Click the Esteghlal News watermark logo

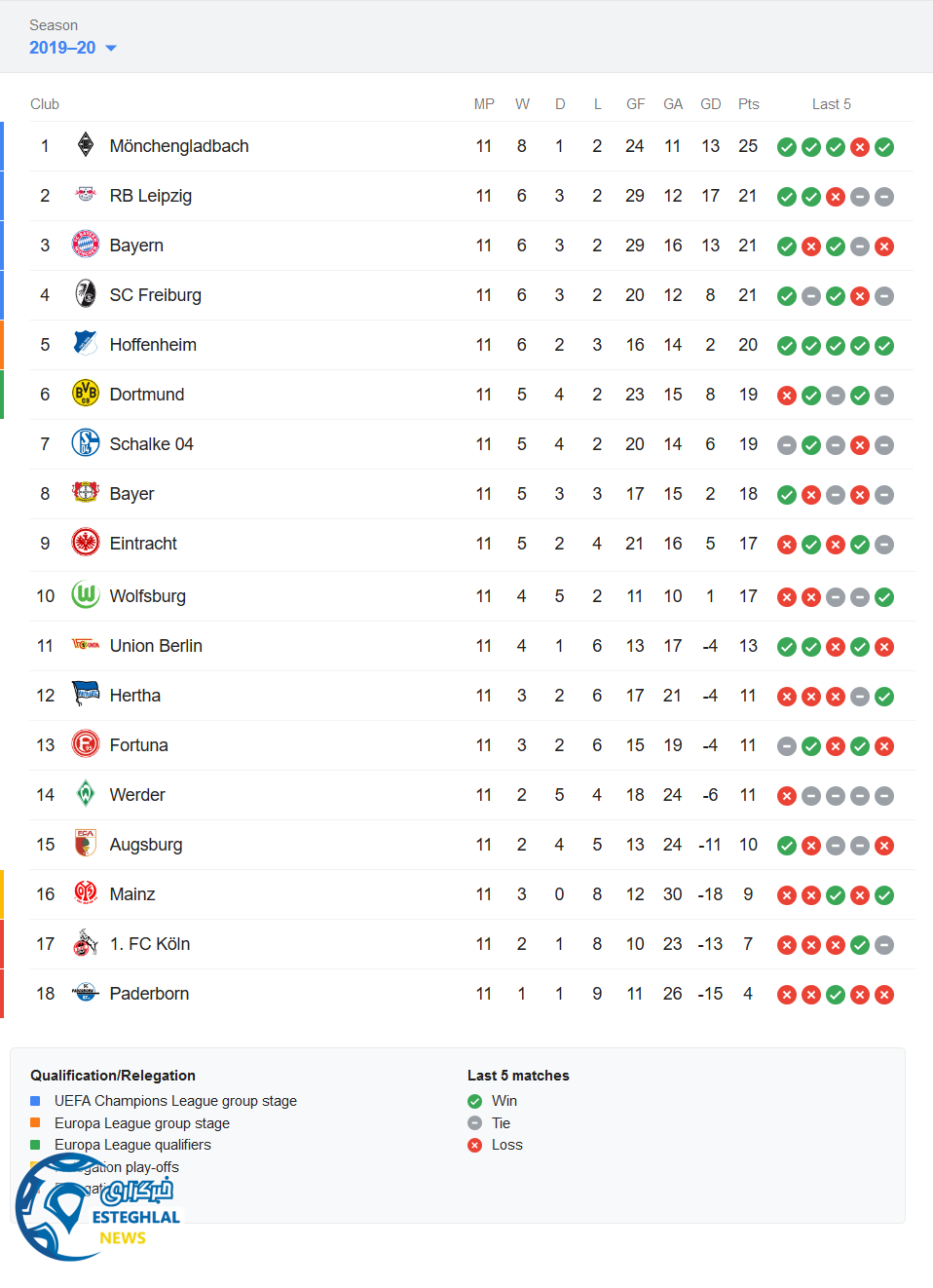coord(95,1208)
